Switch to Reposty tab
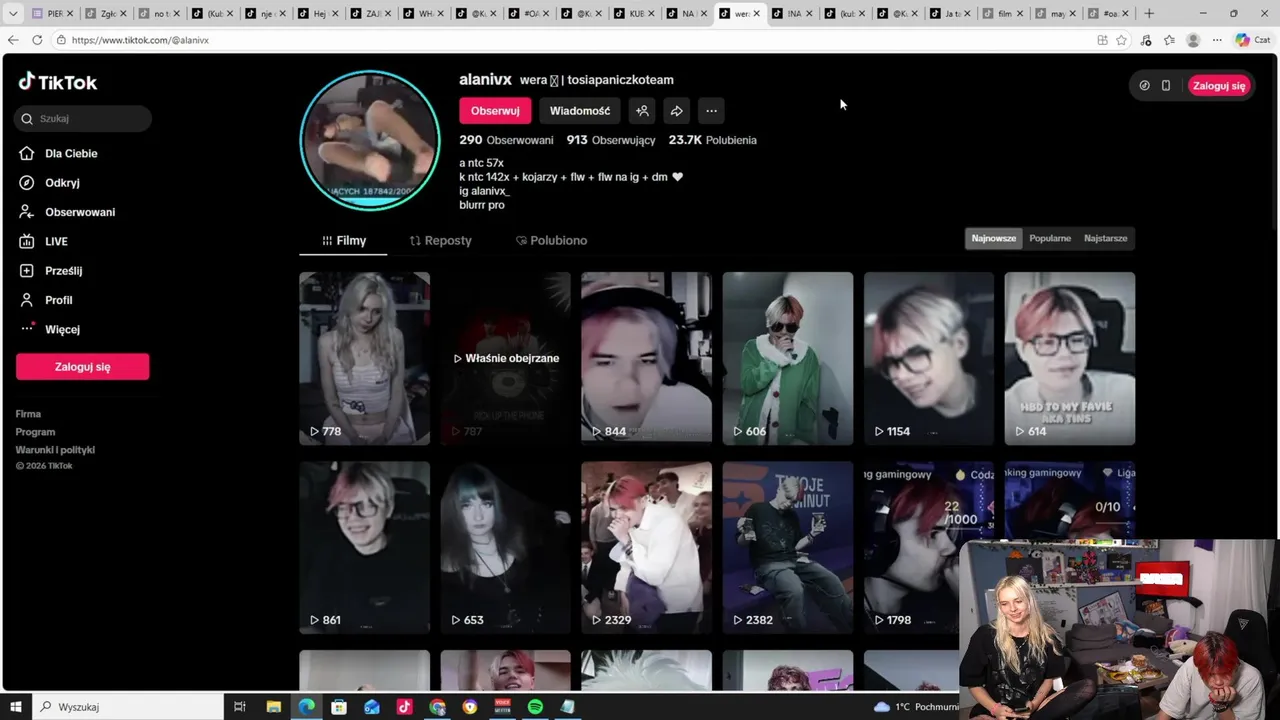 [440, 240]
